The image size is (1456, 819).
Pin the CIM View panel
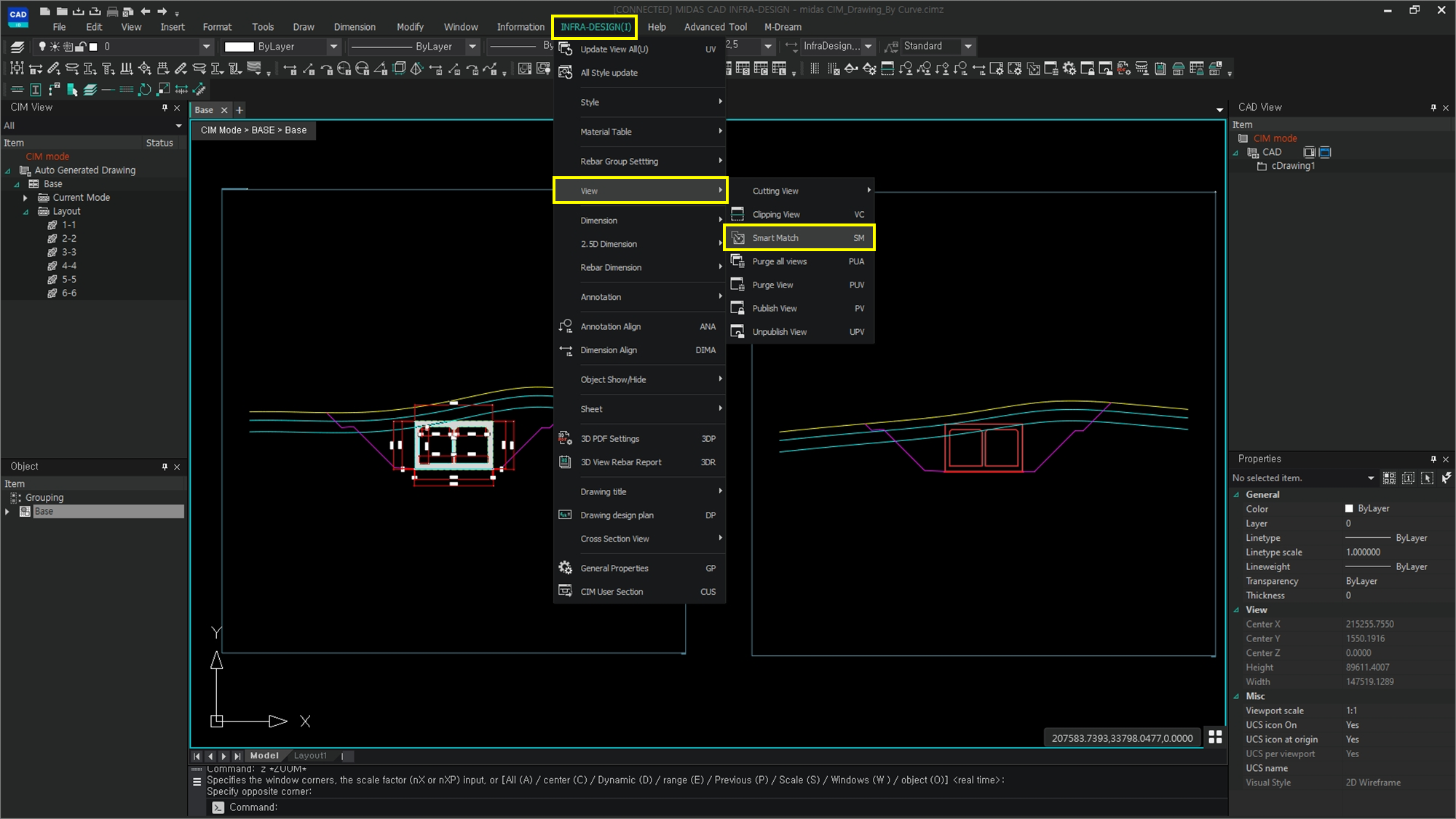point(165,108)
